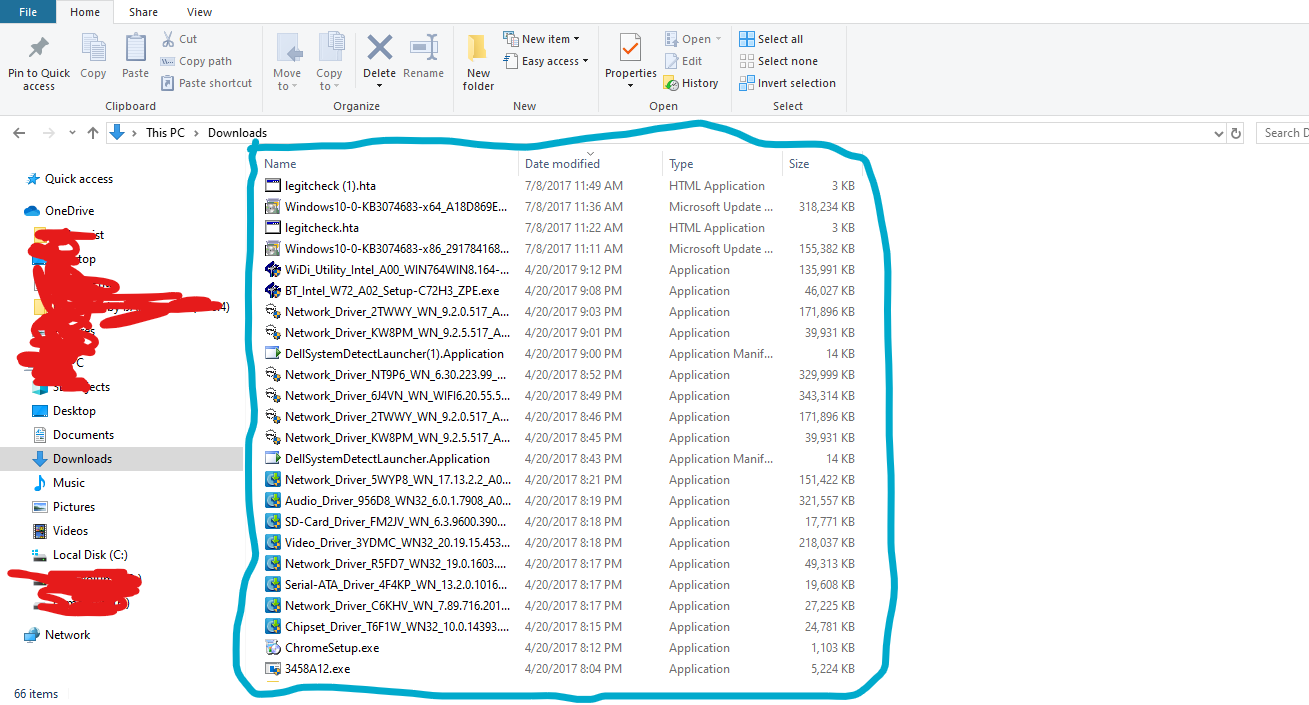Screen dimensions: 1309x705
Task: Sort files by the Size column header
Action: (799, 163)
